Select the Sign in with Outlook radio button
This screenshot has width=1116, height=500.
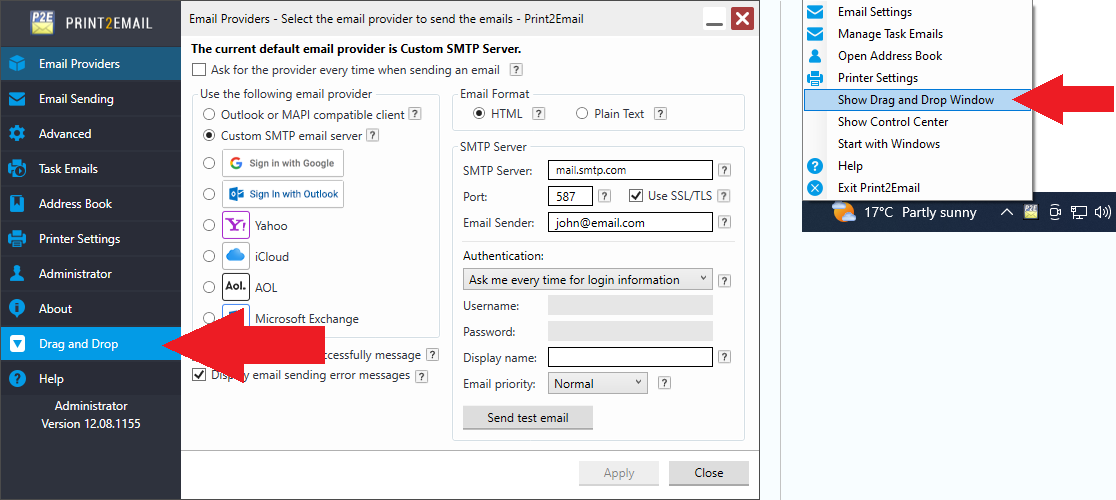pyautogui.click(x=209, y=193)
